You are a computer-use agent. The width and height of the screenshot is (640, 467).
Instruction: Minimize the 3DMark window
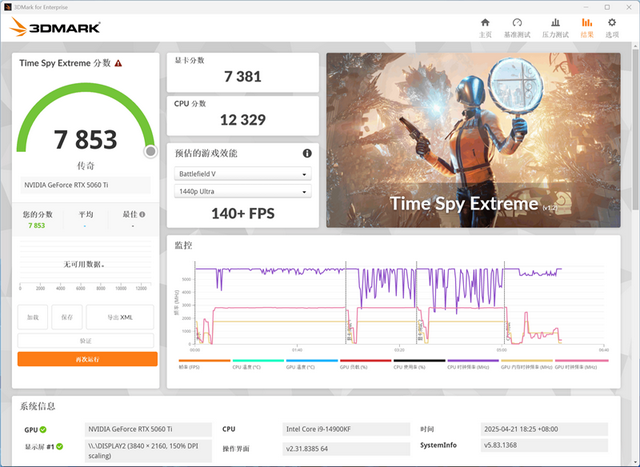[x=586, y=7]
